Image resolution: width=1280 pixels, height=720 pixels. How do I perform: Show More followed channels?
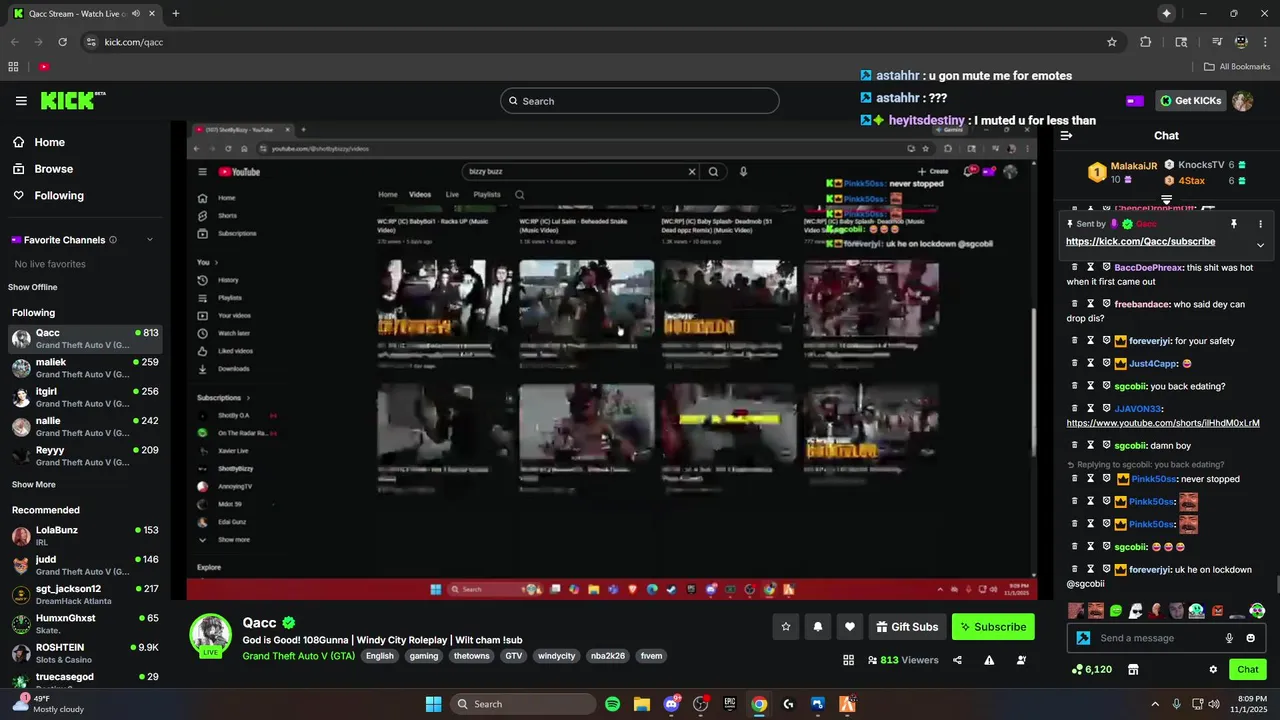[x=33, y=484]
